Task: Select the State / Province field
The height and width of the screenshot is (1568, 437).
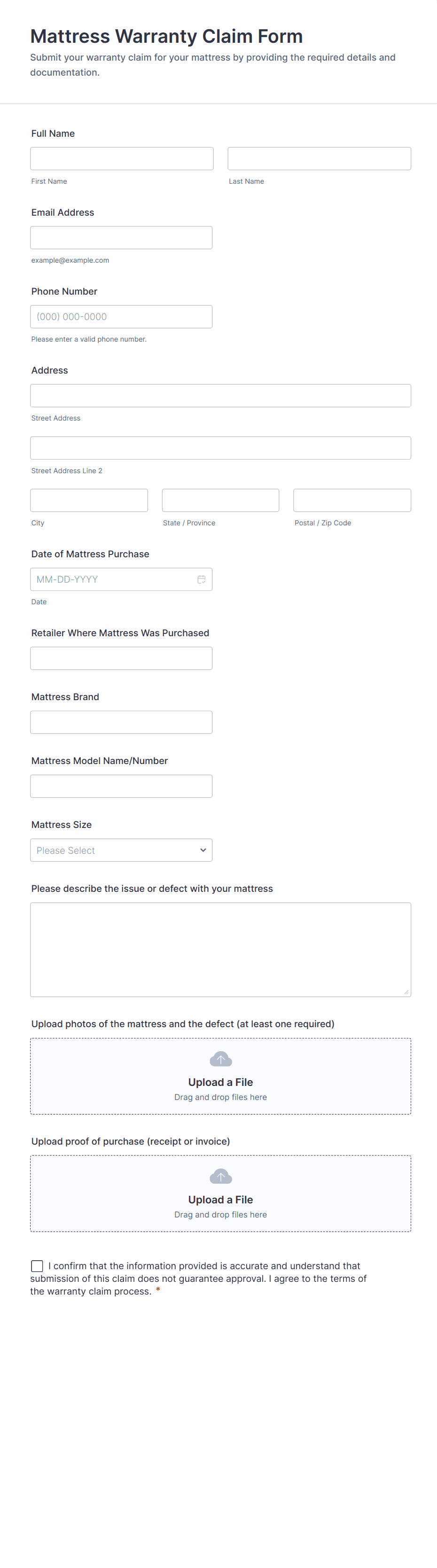Action: (x=220, y=500)
